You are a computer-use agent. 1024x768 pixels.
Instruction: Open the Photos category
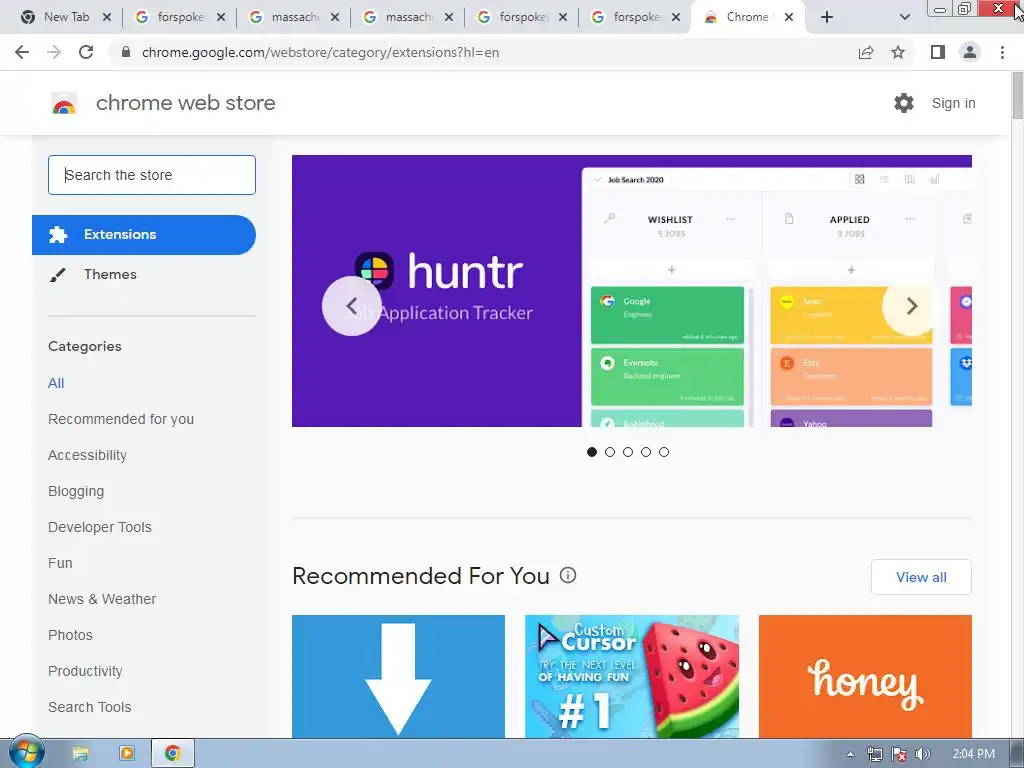(x=71, y=635)
